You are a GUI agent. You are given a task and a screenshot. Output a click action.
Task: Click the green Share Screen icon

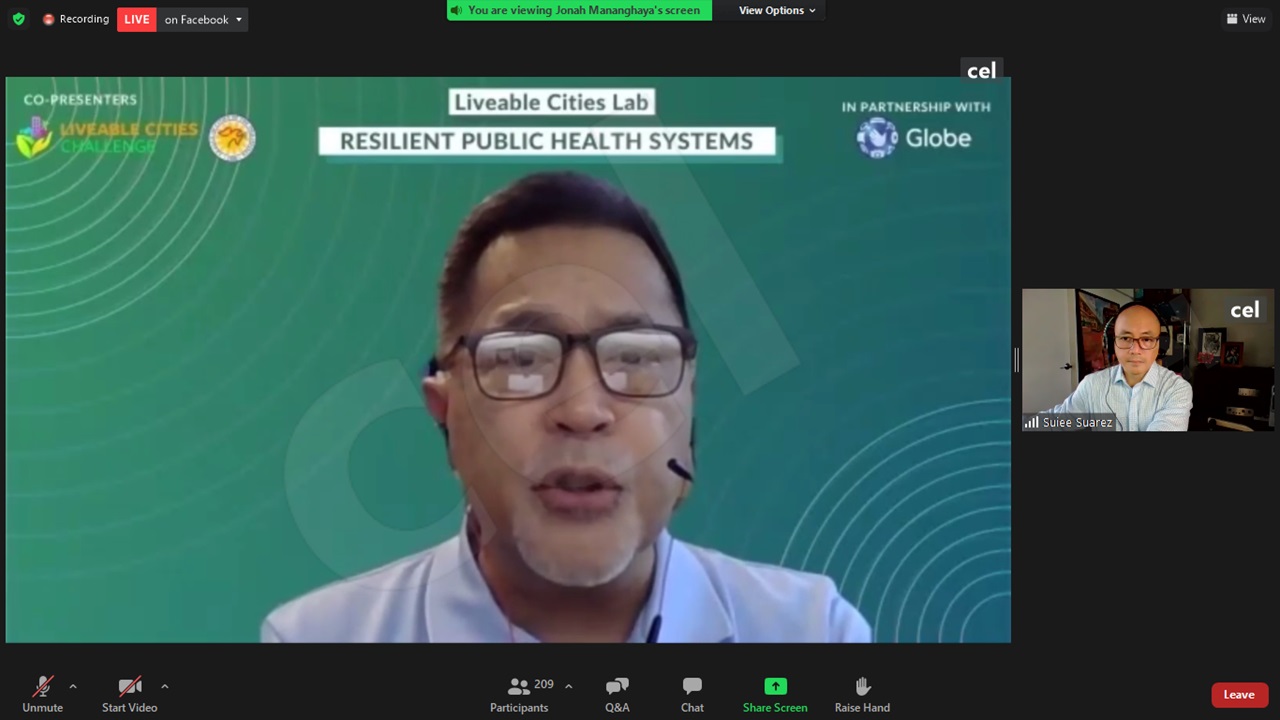click(x=775, y=686)
